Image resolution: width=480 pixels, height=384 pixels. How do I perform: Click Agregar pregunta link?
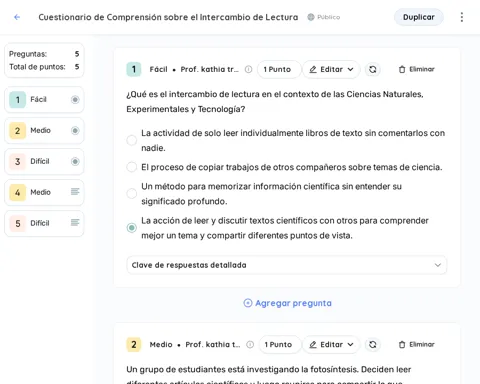288,303
